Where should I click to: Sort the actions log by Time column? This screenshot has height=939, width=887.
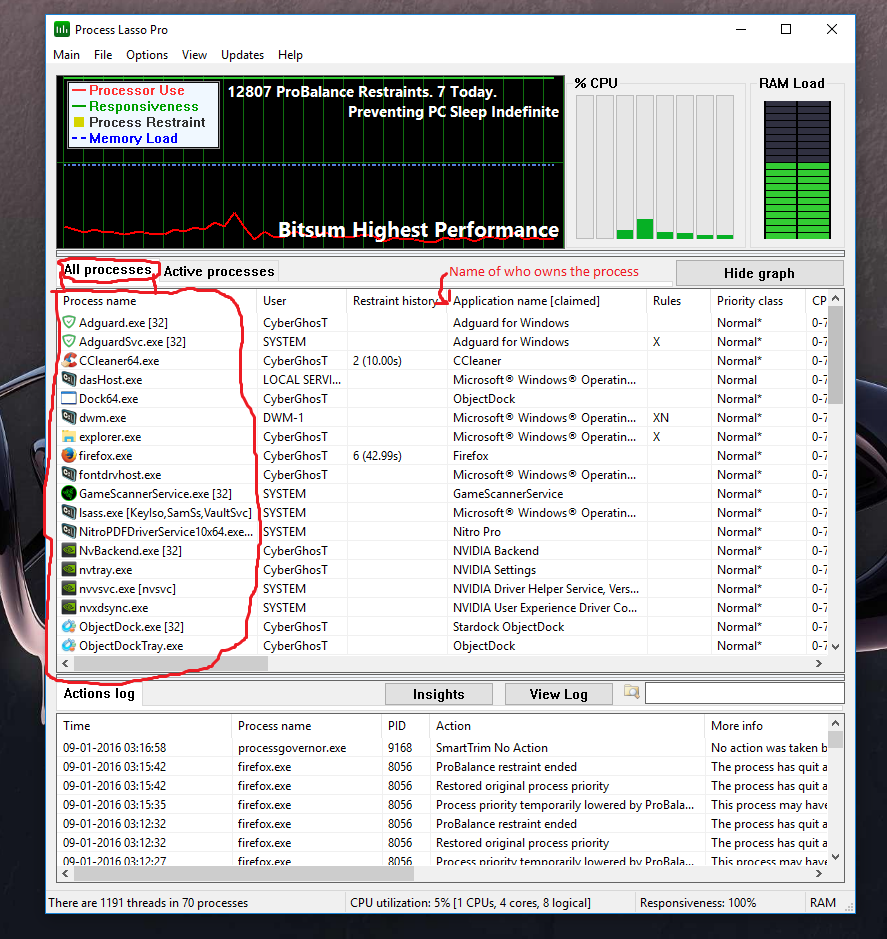coord(144,726)
